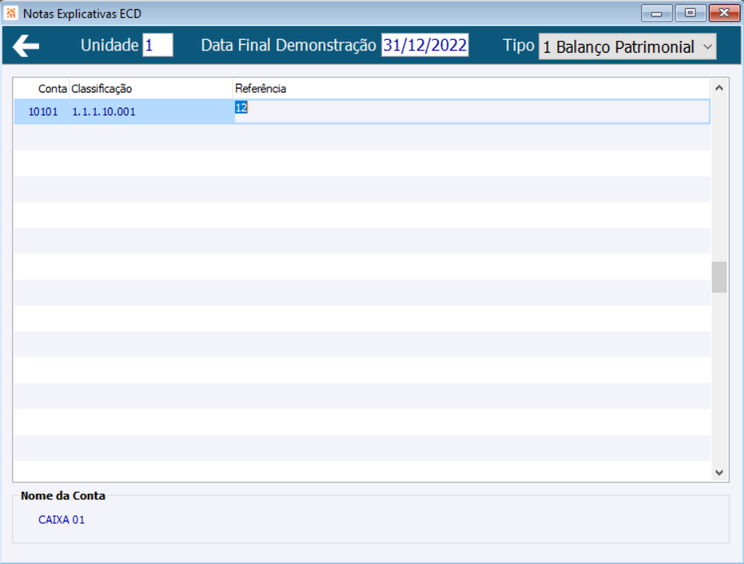The width and height of the screenshot is (744, 564).
Task: Click the scrollbar up arrow
Action: [719, 88]
